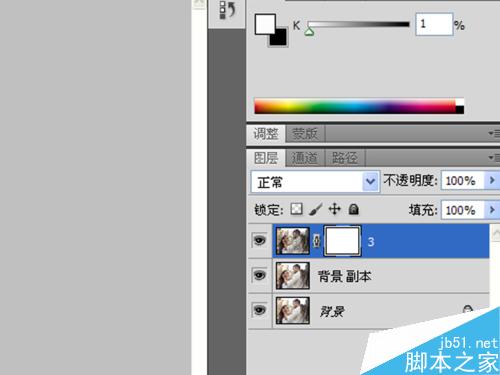Select the white layer mask thumbnail
Image resolution: width=500 pixels, height=375 pixels.
(342, 241)
